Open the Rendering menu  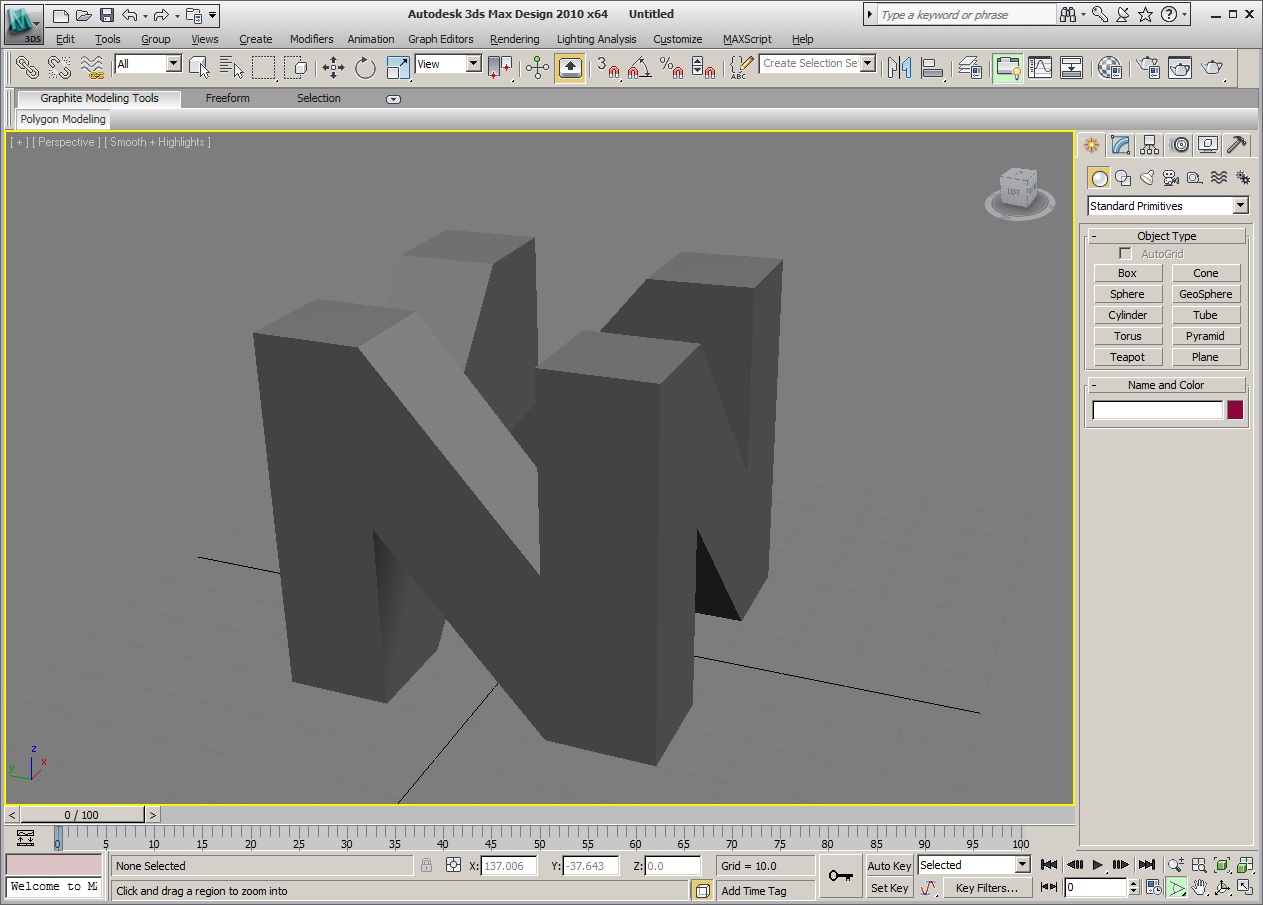pyautogui.click(x=514, y=39)
